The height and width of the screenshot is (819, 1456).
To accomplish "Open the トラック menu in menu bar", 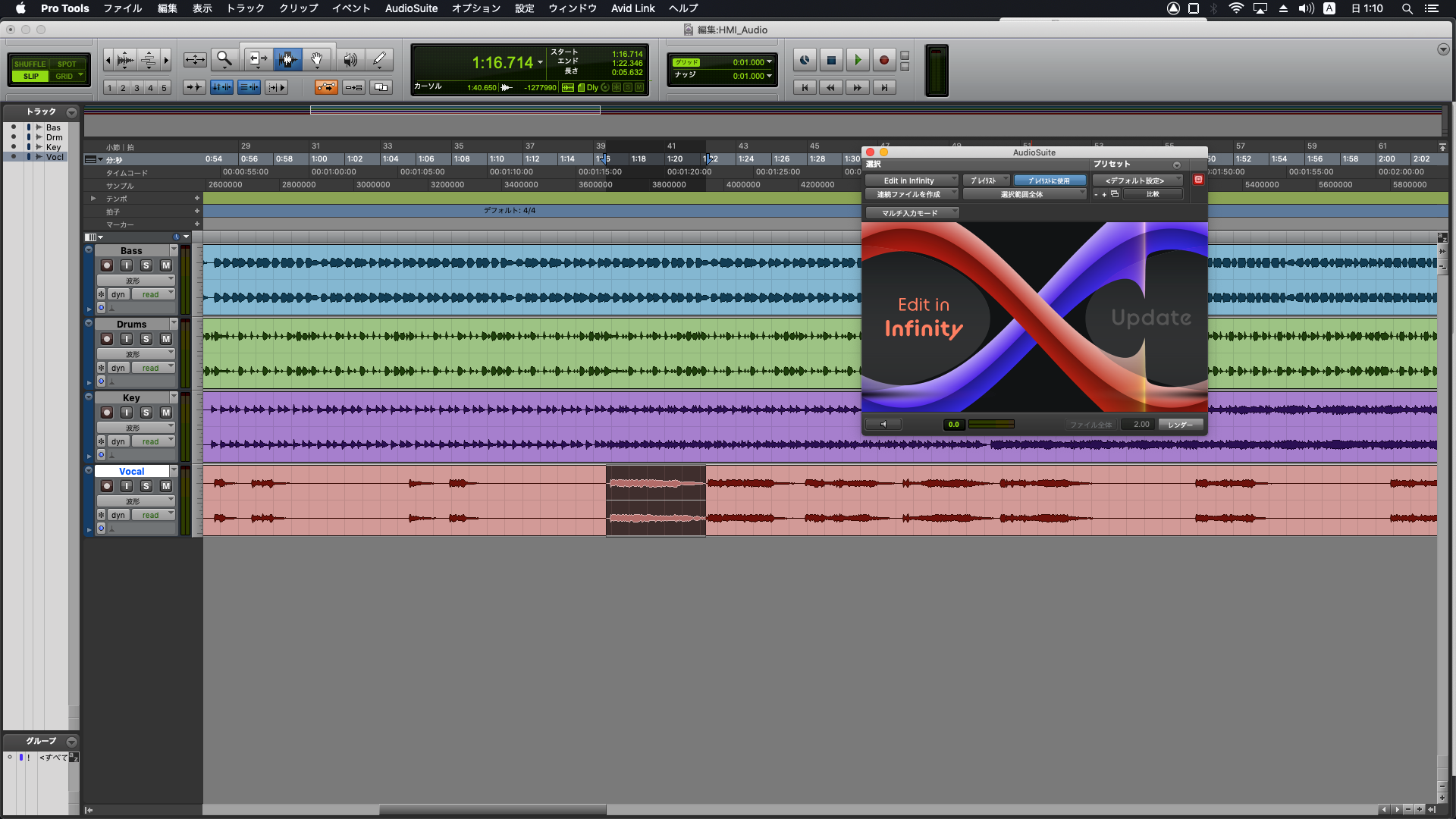I will (246, 8).
